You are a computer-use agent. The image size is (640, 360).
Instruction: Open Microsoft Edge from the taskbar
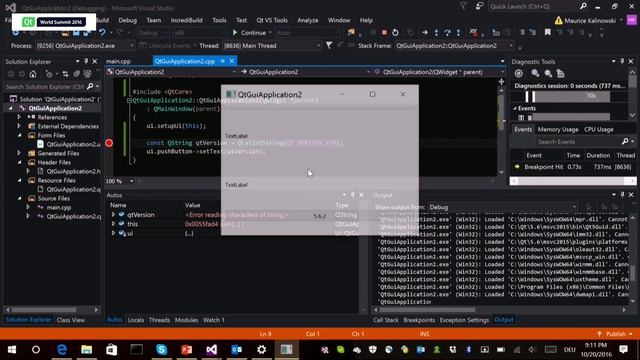point(62,350)
